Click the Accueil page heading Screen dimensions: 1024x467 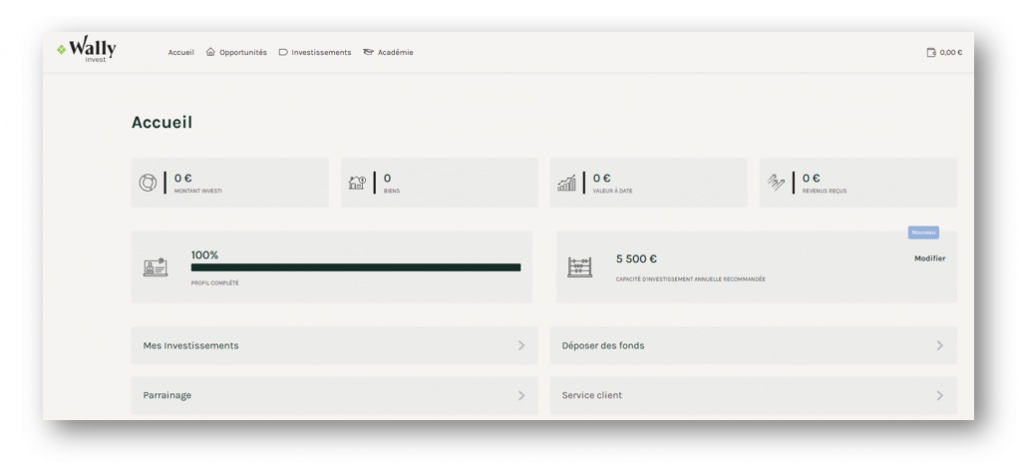pyautogui.click(x=162, y=122)
